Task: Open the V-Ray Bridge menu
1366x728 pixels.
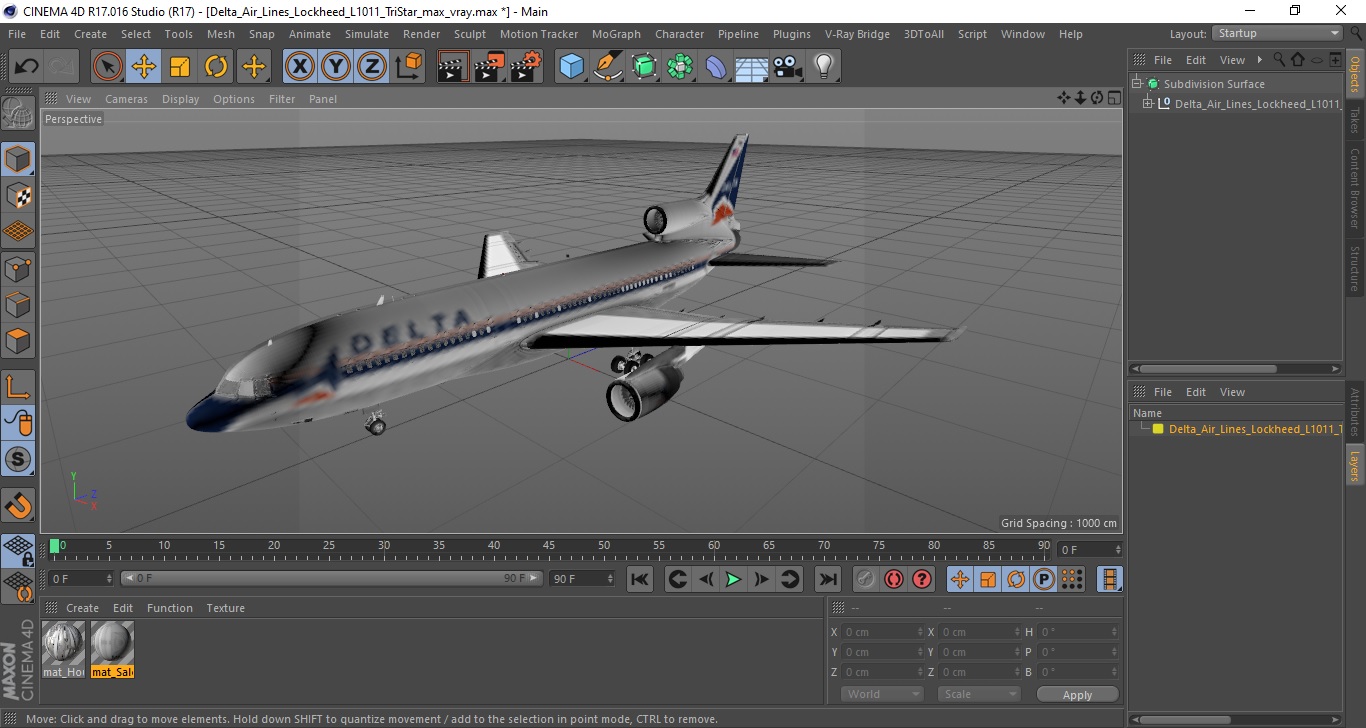Action: click(857, 34)
